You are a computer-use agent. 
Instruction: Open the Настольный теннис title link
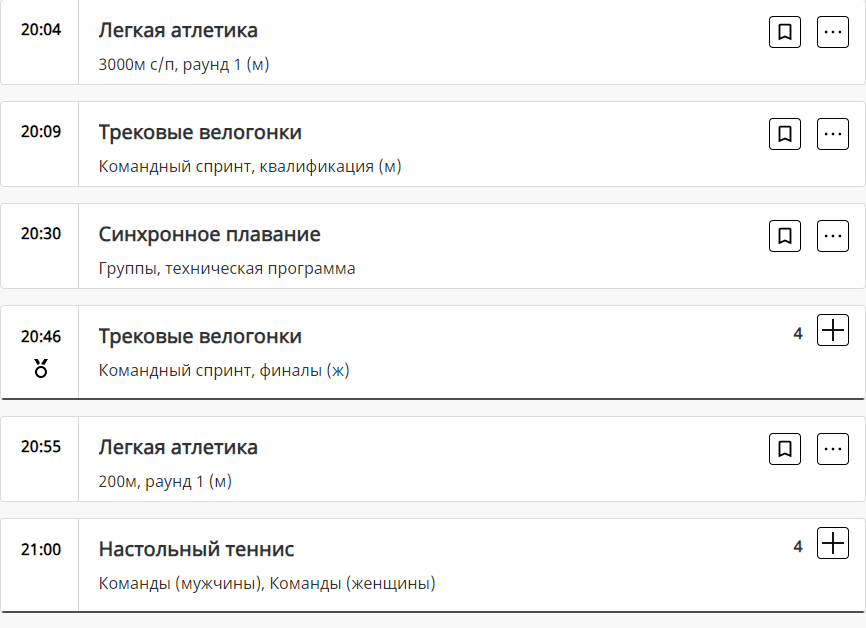point(196,549)
